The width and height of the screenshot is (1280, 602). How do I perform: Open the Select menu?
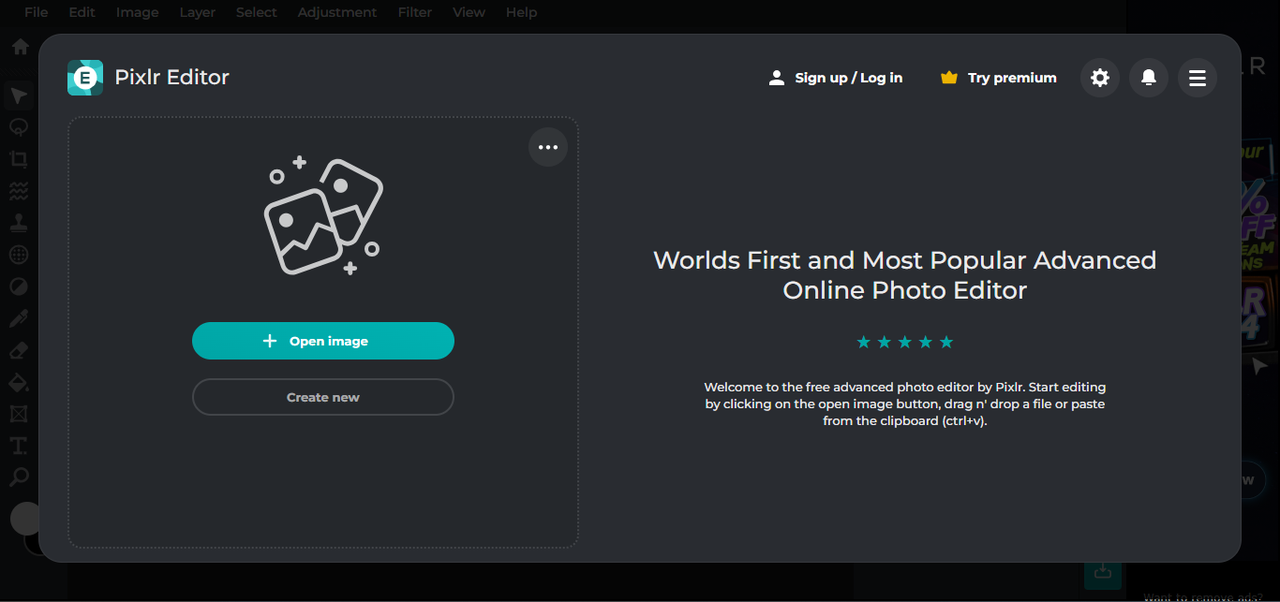pyautogui.click(x=256, y=12)
